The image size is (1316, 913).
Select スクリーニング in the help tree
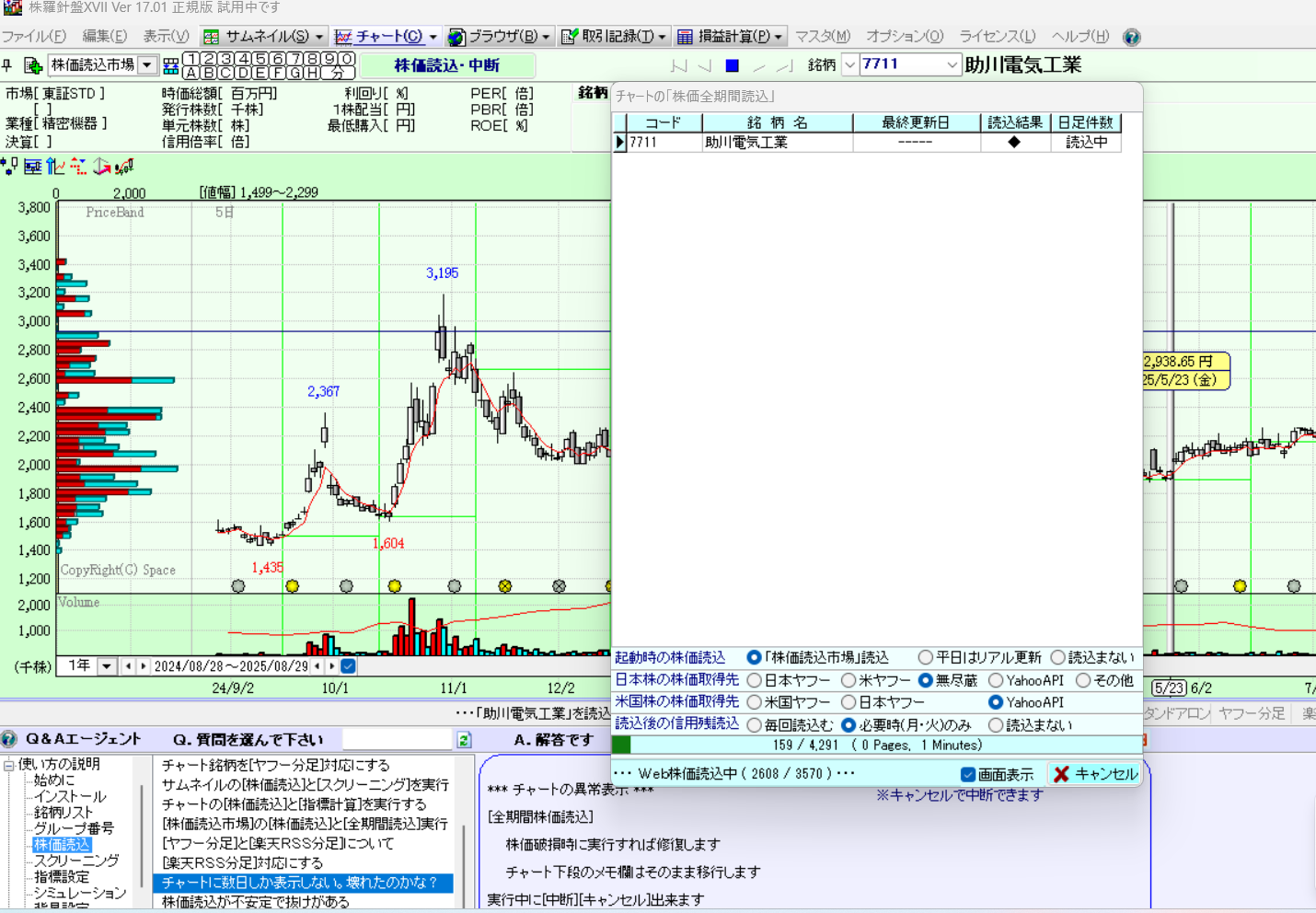click(x=76, y=861)
